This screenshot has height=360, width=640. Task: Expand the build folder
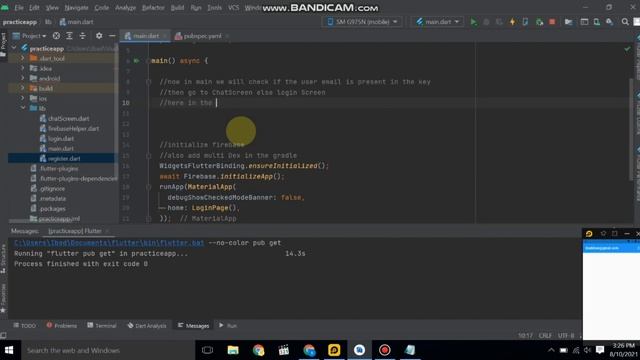pos(23,88)
